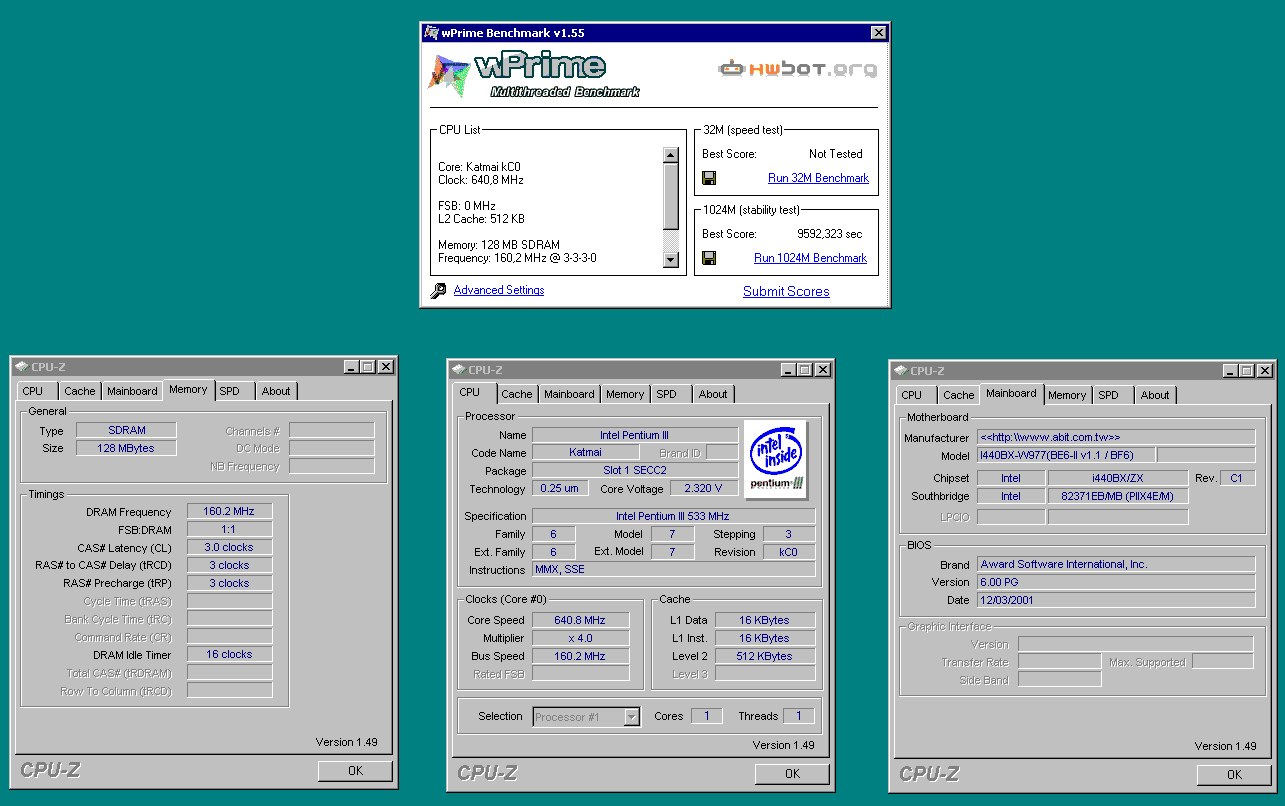Click the Level 2 cache 512 KBytes field
The width and height of the screenshot is (1285, 806).
[764, 656]
